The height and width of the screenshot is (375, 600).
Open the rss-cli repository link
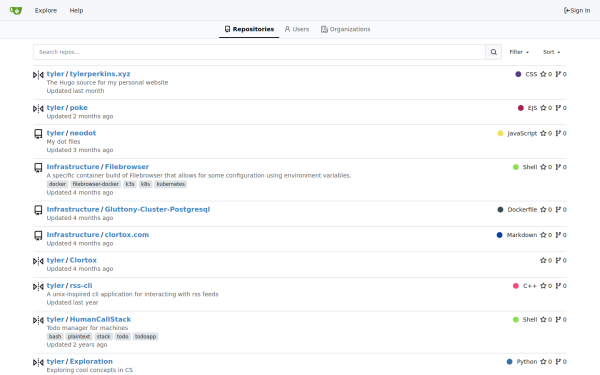click(x=81, y=285)
